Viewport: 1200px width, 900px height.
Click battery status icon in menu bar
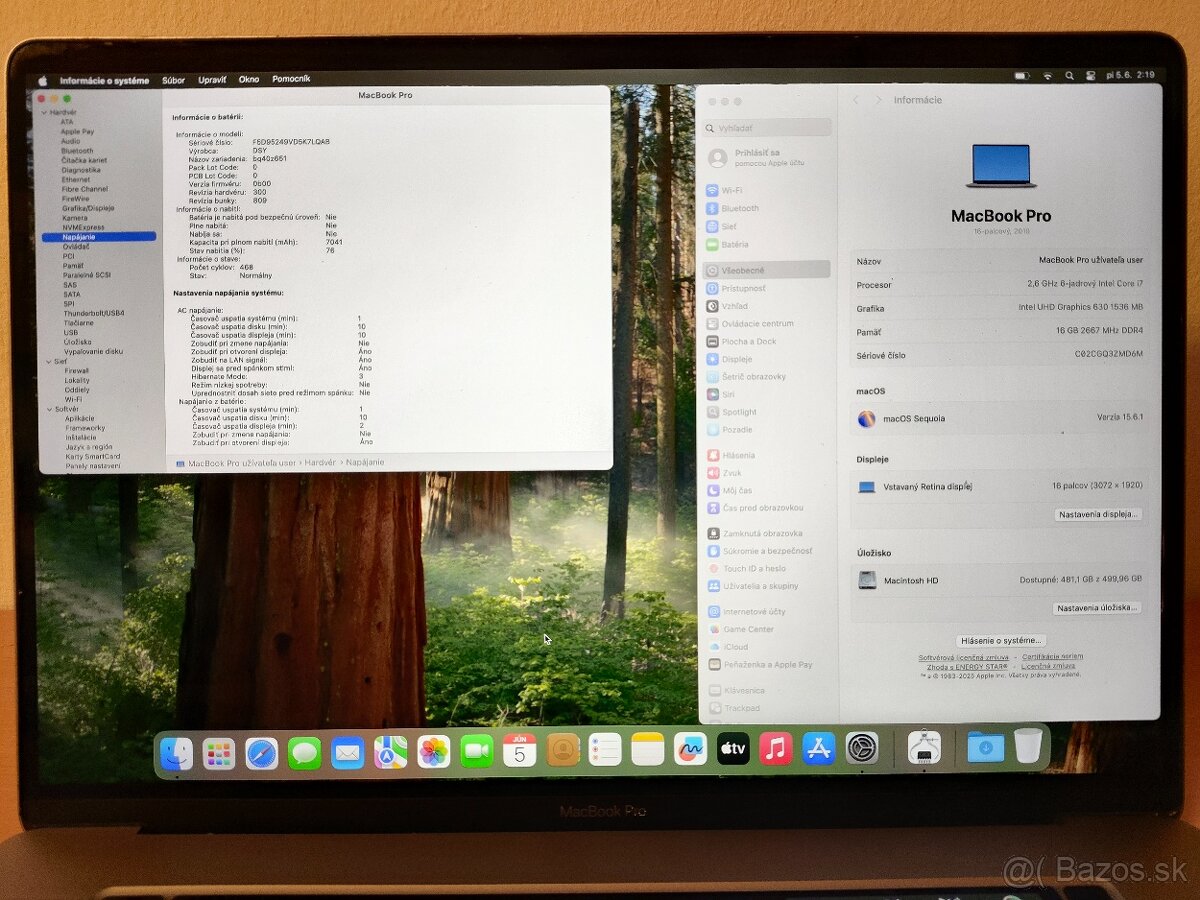click(x=1021, y=75)
